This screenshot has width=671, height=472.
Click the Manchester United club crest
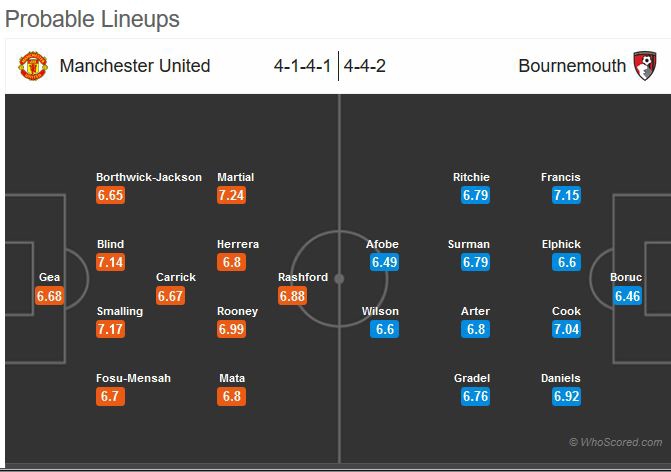click(x=34, y=66)
